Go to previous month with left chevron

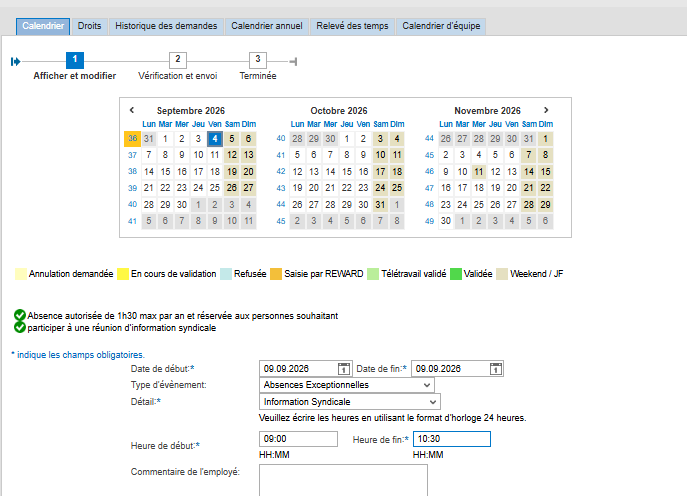point(131,110)
